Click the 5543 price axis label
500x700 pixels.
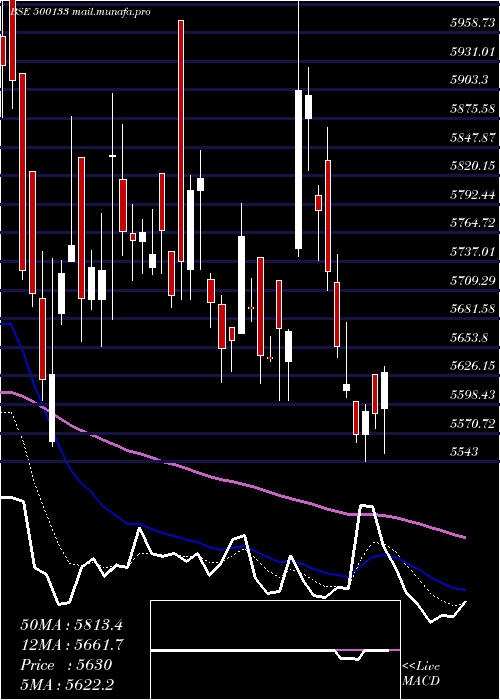coord(465,451)
